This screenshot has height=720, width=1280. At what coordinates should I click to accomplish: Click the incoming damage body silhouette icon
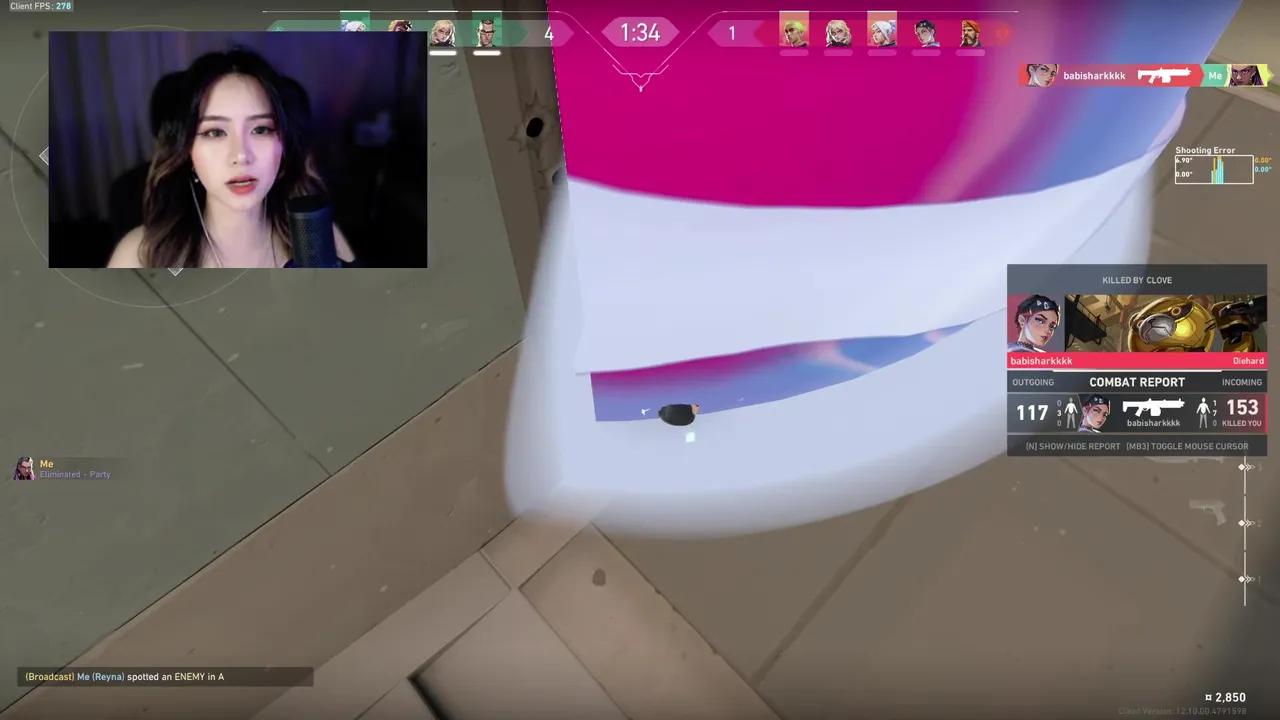[1204, 411]
